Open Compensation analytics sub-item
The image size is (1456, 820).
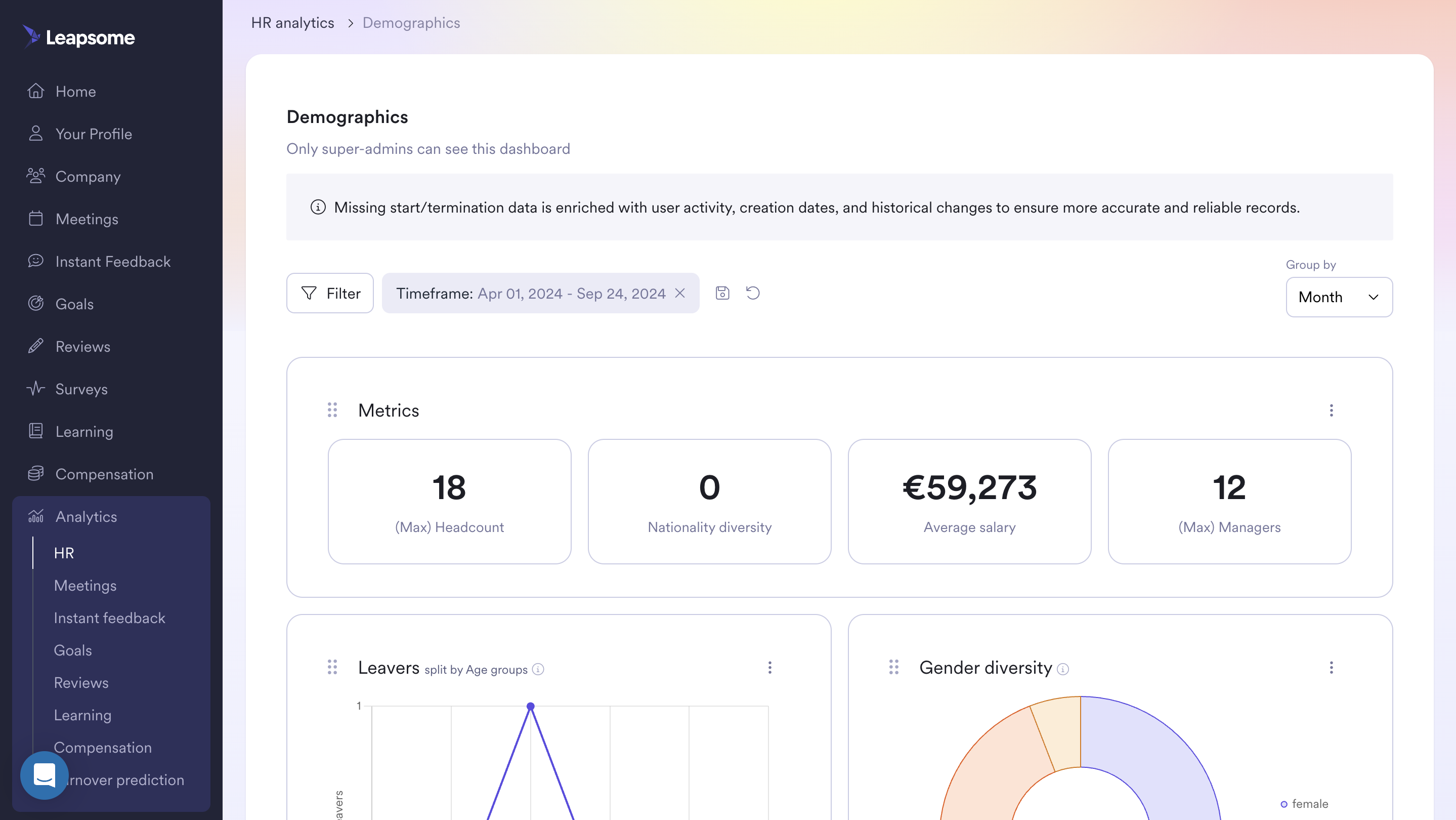pos(103,747)
